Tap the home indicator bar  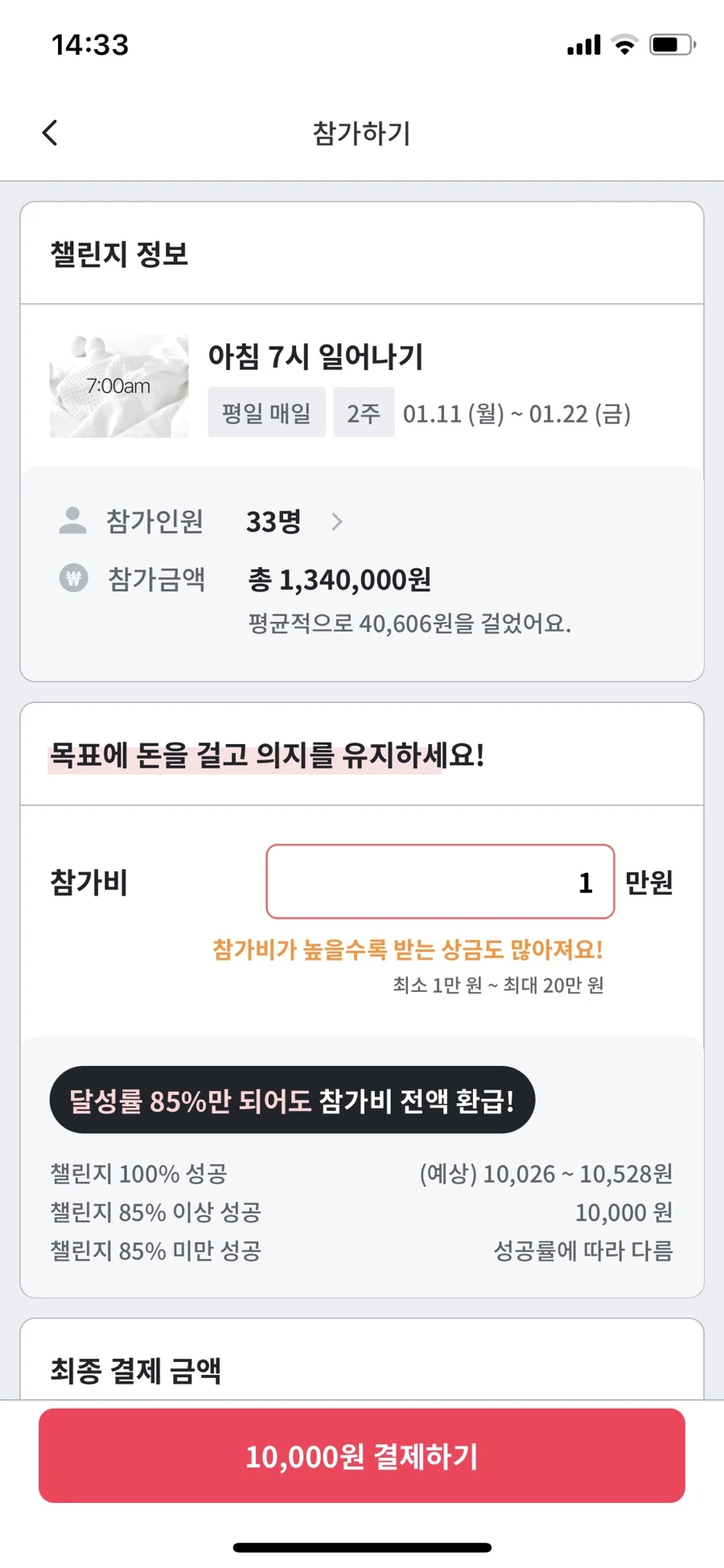(362, 1547)
